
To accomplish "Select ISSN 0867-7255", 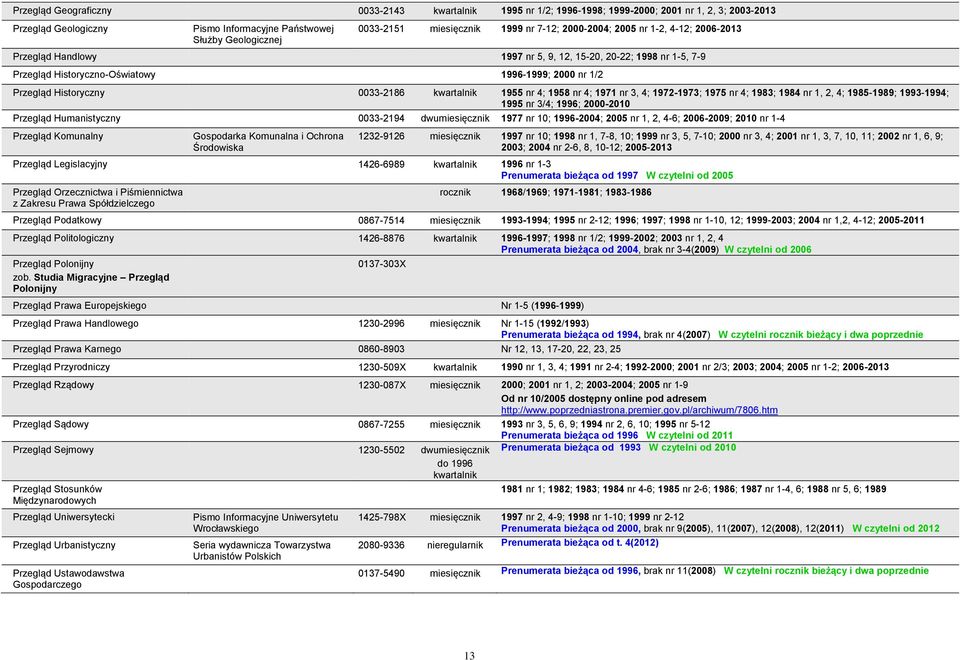I will click(x=381, y=424).
